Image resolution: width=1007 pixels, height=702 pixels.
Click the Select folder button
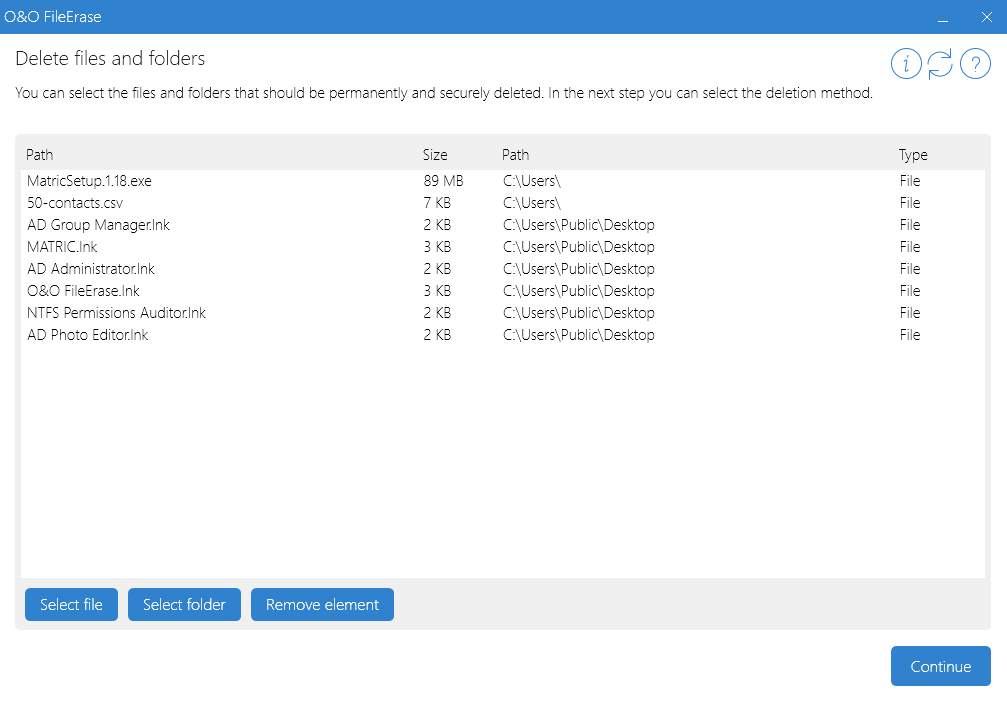click(x=184, y=605)
